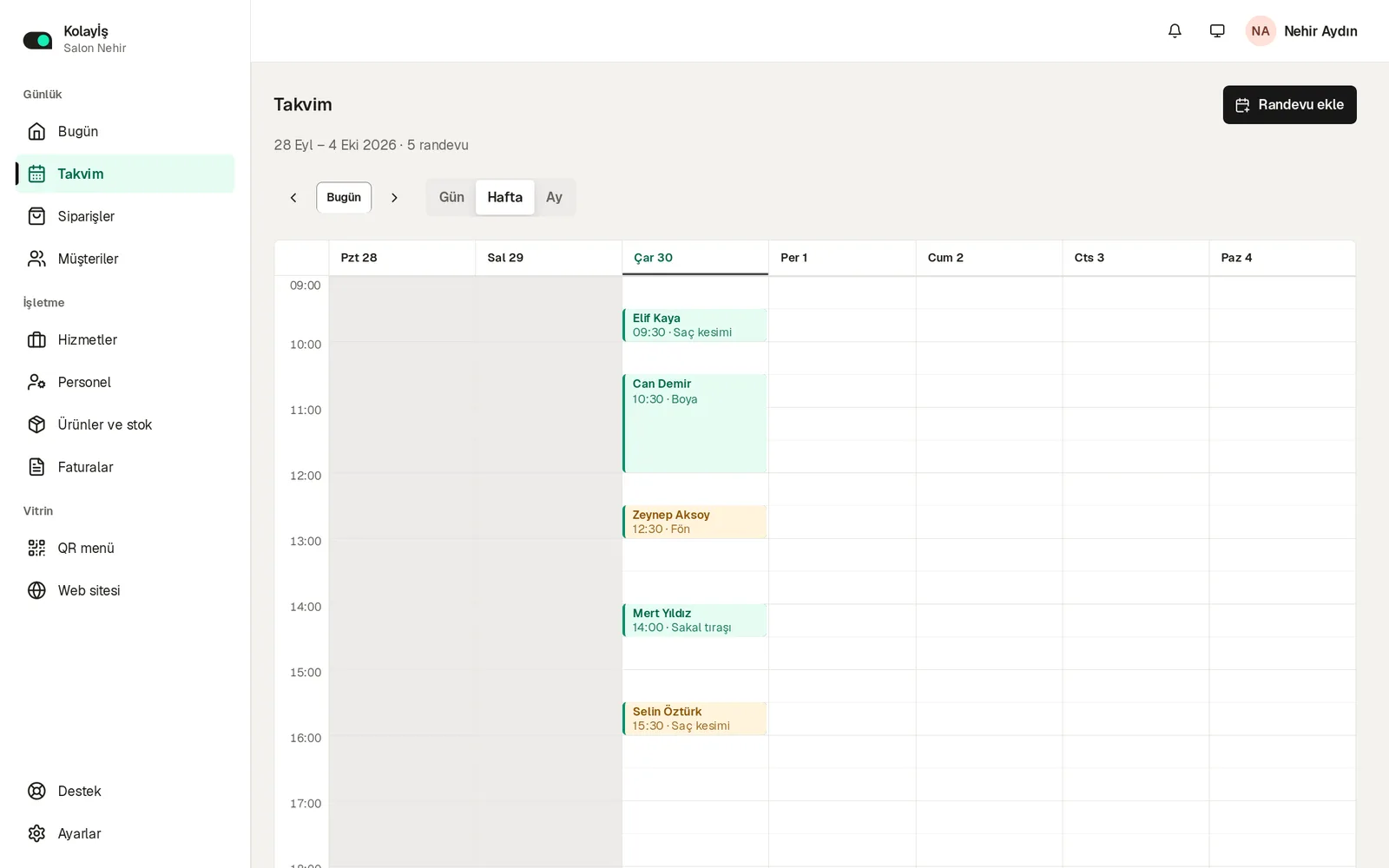Go to next week with right chevron
This screenshot has width=1389, height=868.
[x=394, y=198]
